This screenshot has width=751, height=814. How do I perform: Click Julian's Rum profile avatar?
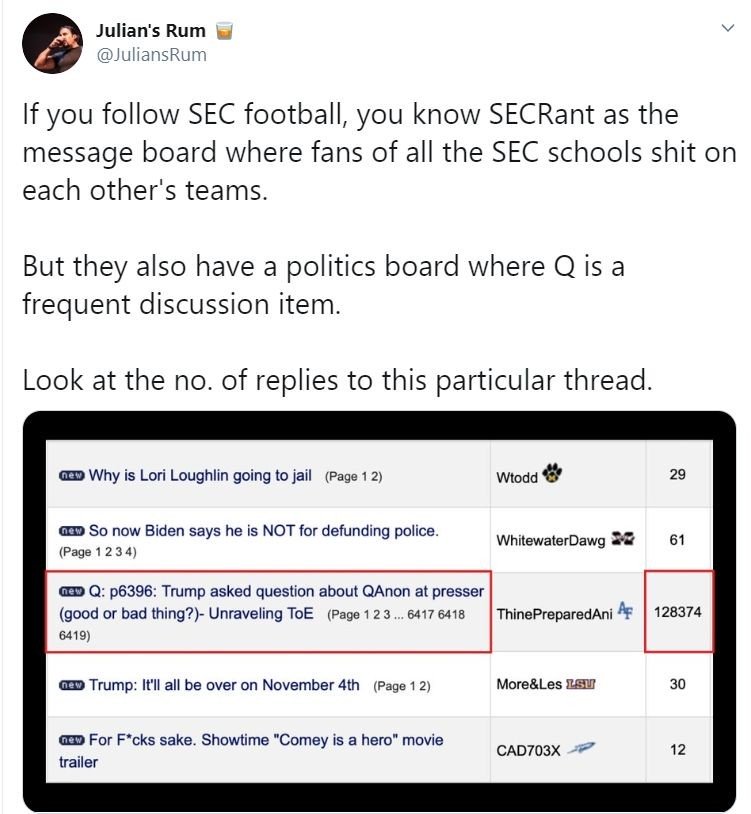point(51,43)
